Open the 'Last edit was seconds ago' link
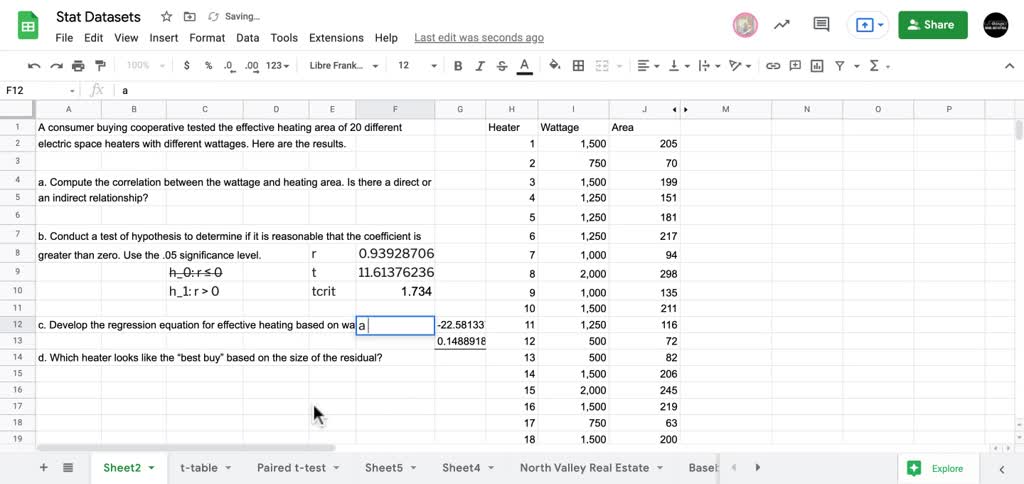Viewport: 1024px width, 484px height. tap(479, 38)
